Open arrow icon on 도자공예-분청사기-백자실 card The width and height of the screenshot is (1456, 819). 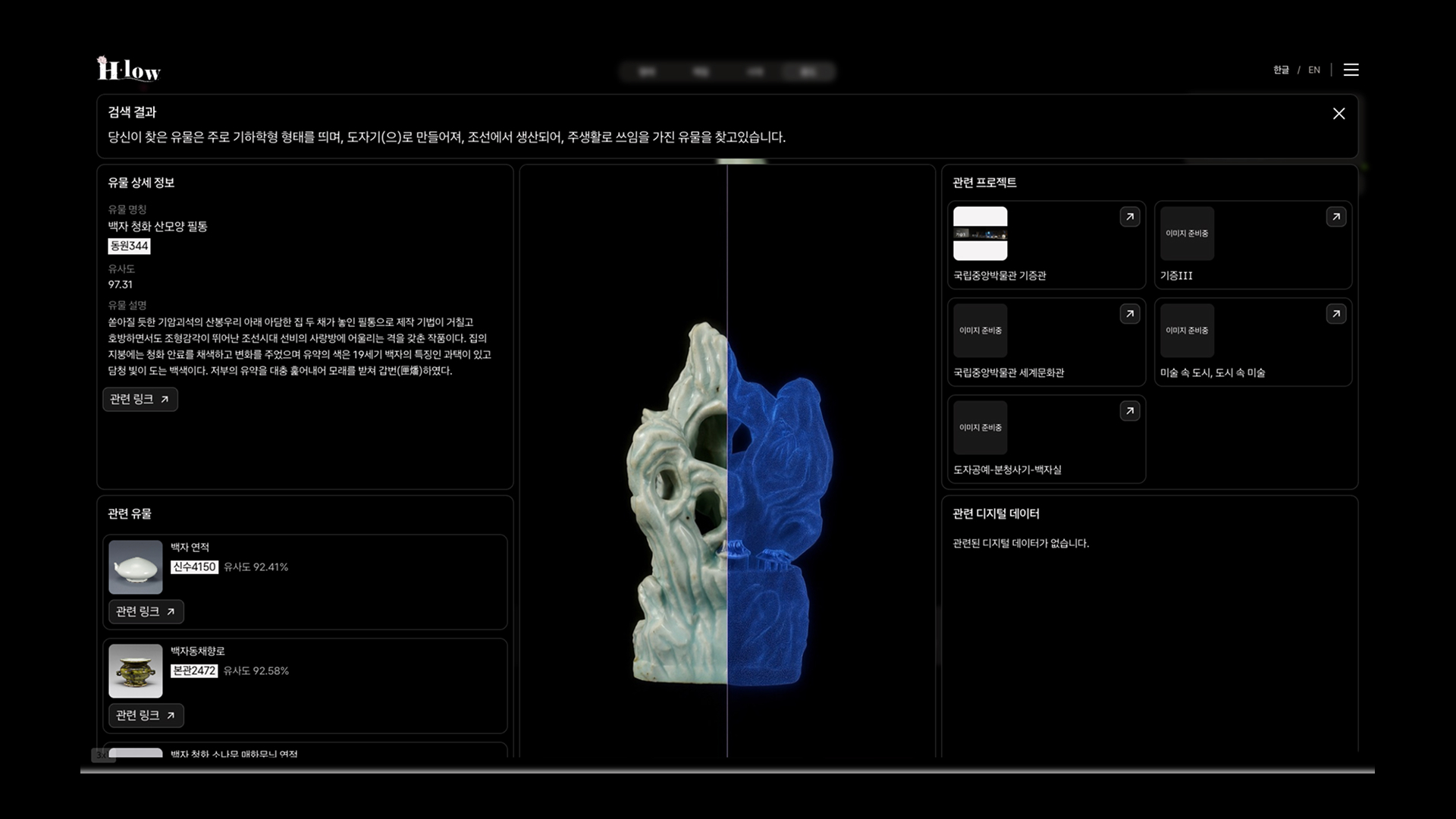tap(1129, 411)
